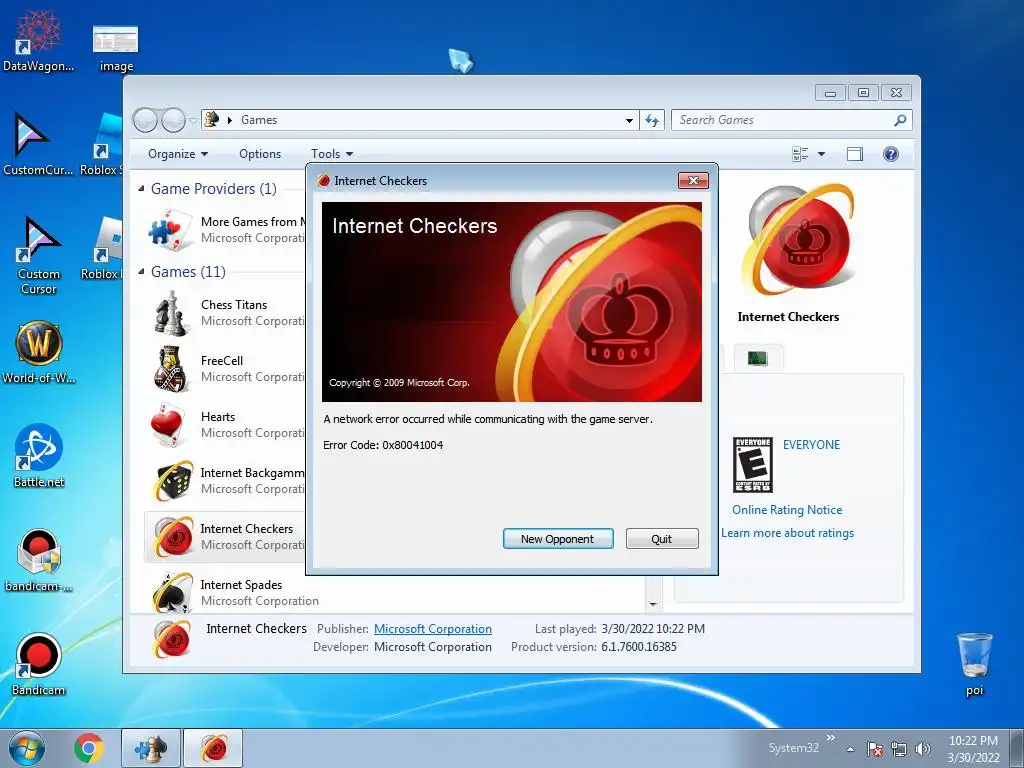
Task: Open the image file on desktop
Action: click(116, 48)
